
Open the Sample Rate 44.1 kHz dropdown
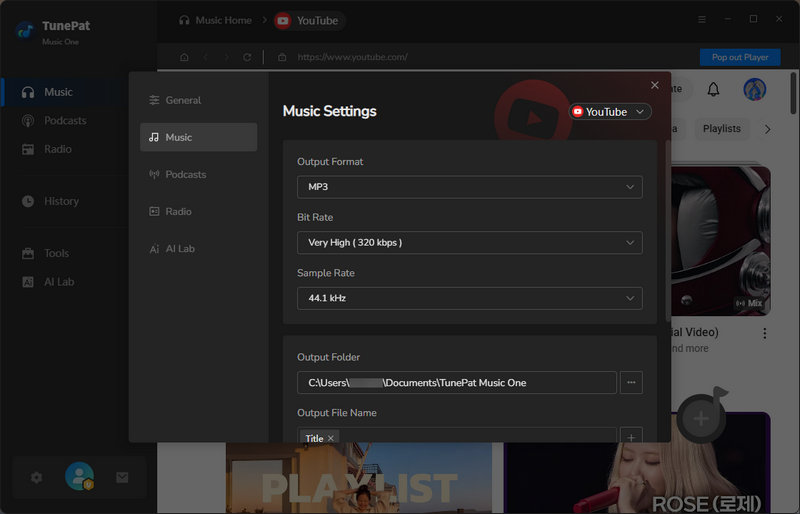[x=469, y=298]
